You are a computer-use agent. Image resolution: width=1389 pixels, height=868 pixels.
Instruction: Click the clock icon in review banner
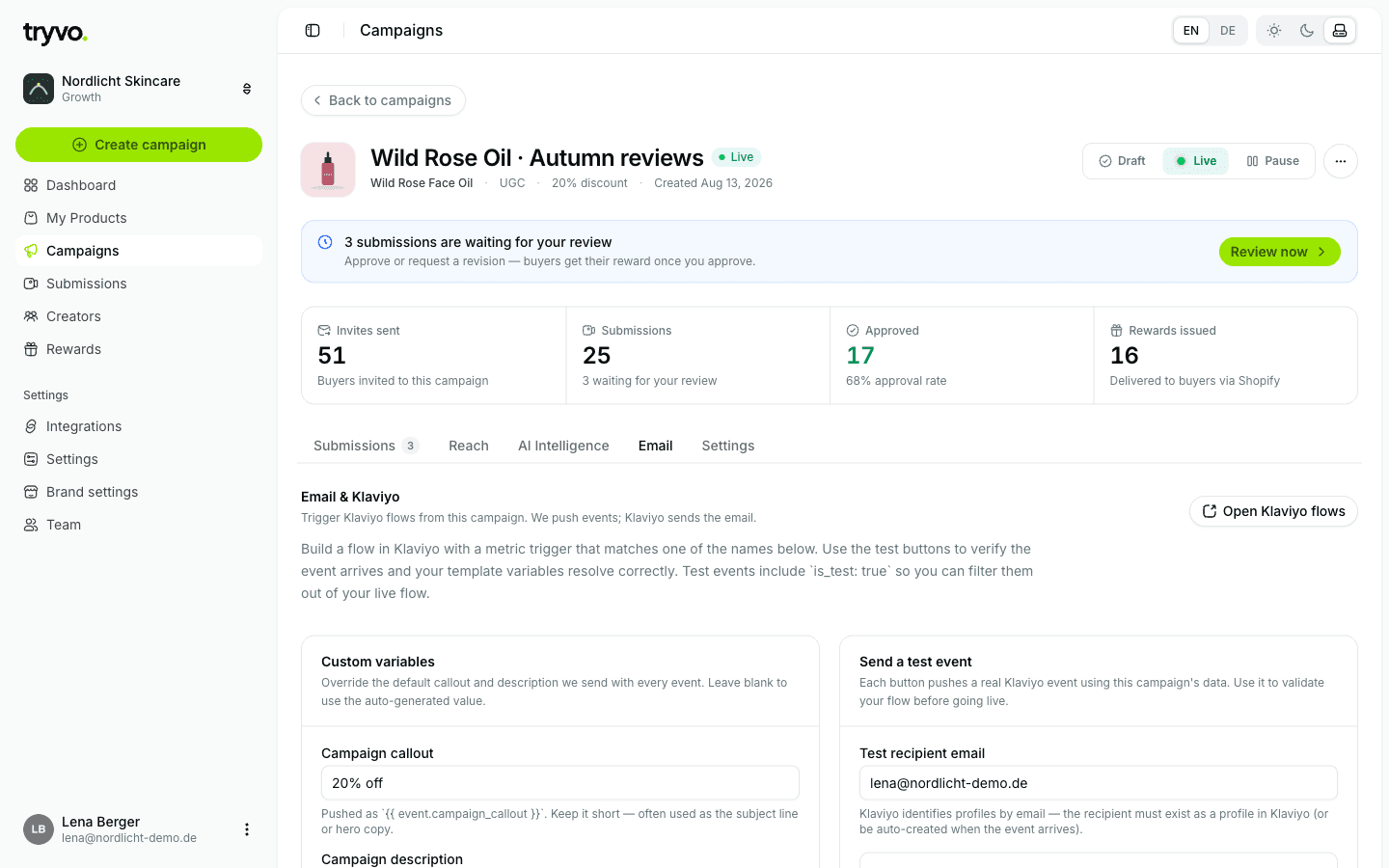tap(325, 242)
